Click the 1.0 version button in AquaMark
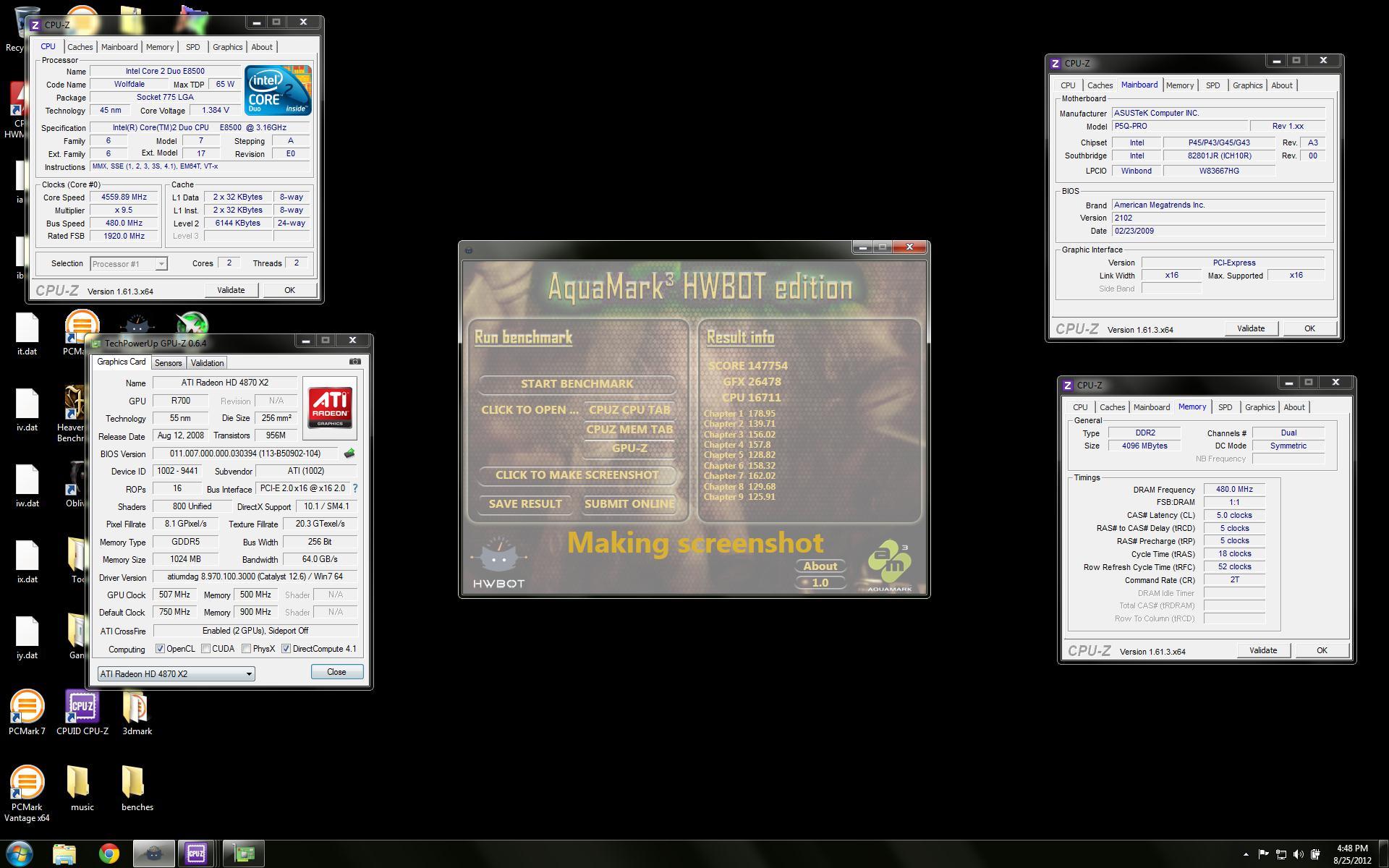 820,582
